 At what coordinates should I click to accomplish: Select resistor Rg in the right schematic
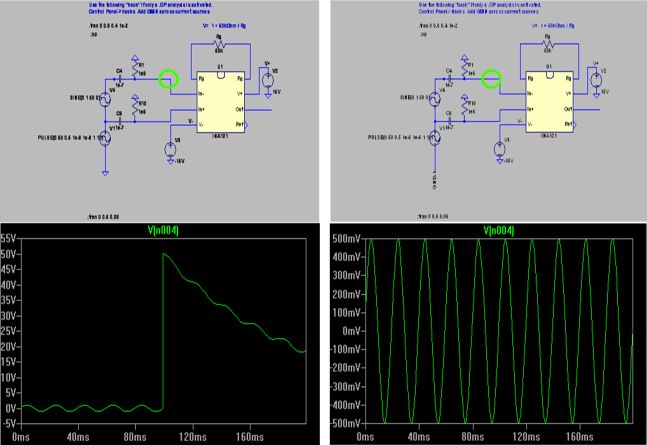pyautogui.click(x=548, y=44)
